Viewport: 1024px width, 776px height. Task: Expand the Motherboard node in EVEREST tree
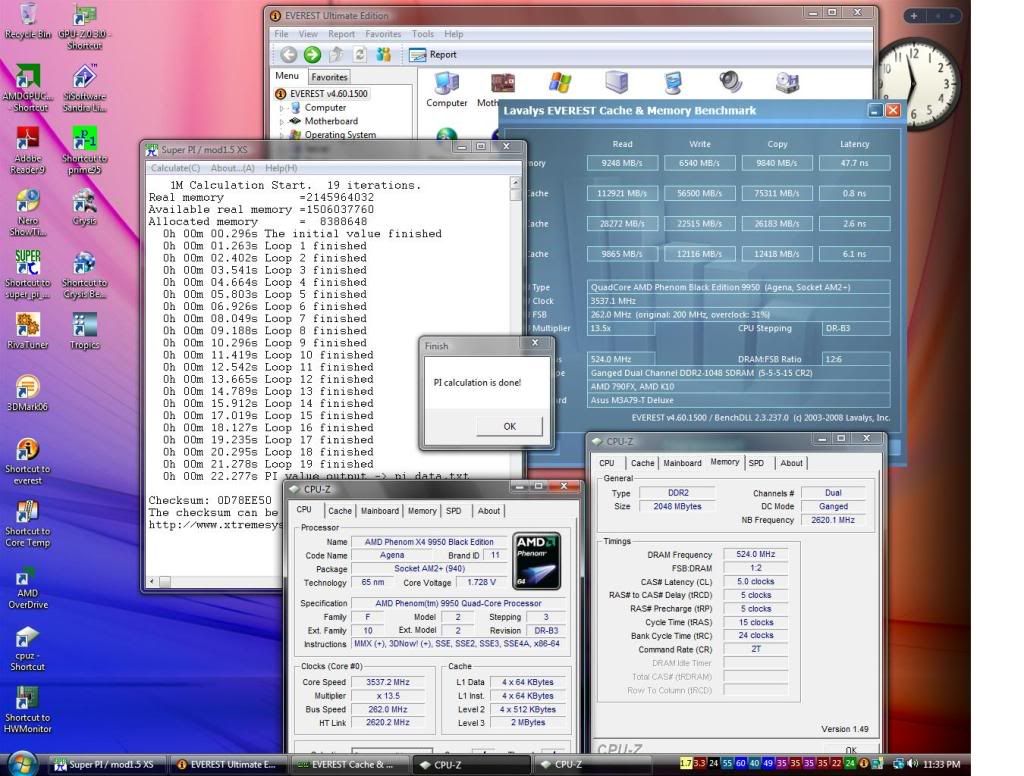(282, 121)
